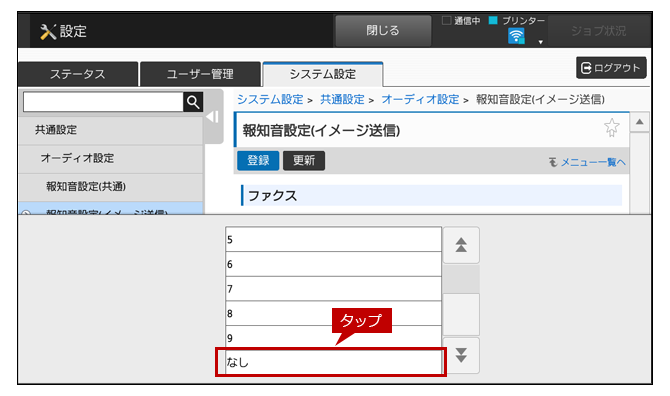
Task: Select option 6 in the list
Action: tap(333, 264)
